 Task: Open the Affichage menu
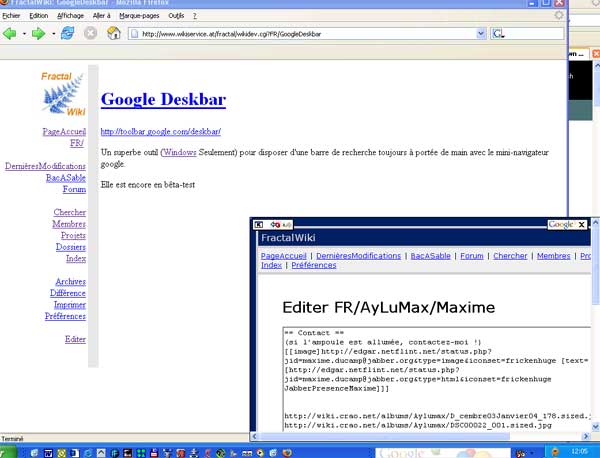71,17
